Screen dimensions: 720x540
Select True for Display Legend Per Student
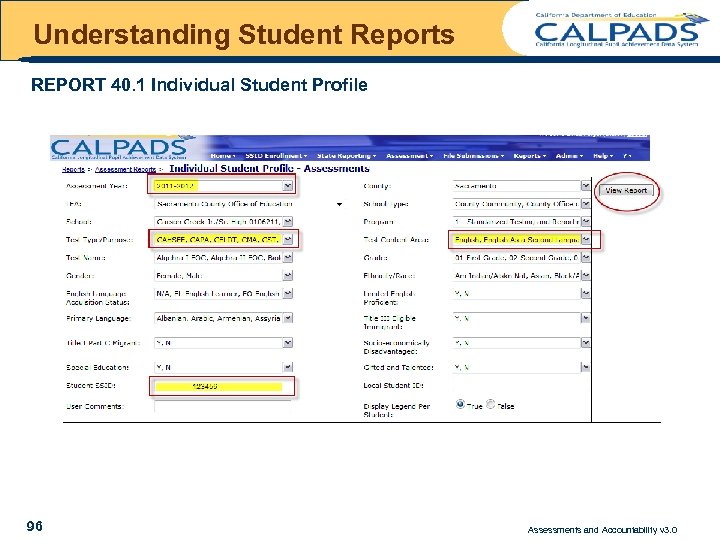click(x=460, y=405)
